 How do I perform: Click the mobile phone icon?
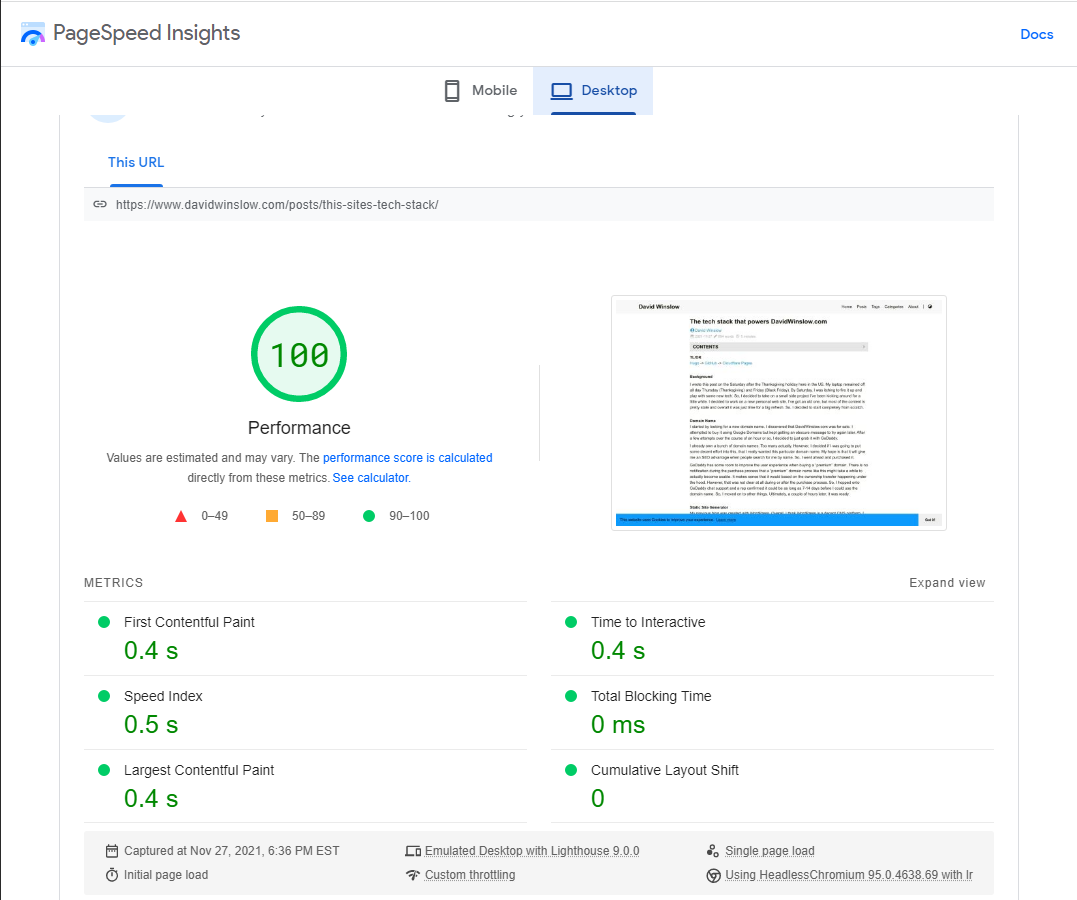(x=452, y=91)
